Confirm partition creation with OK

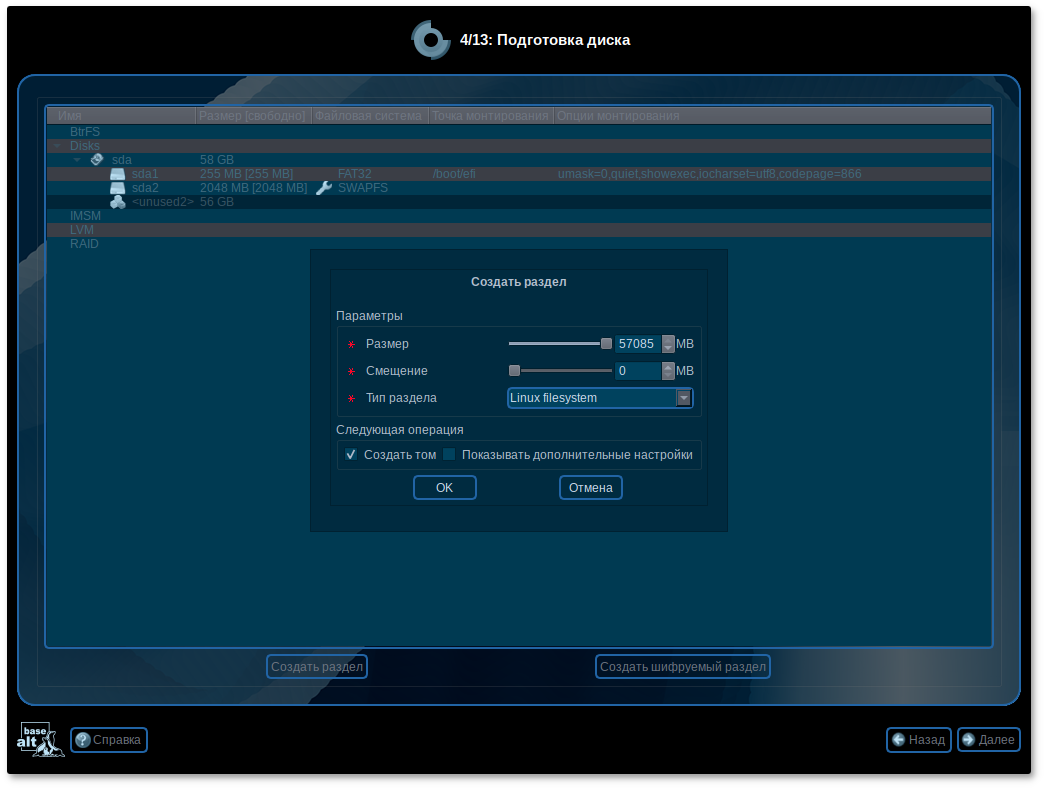[444, 488]
